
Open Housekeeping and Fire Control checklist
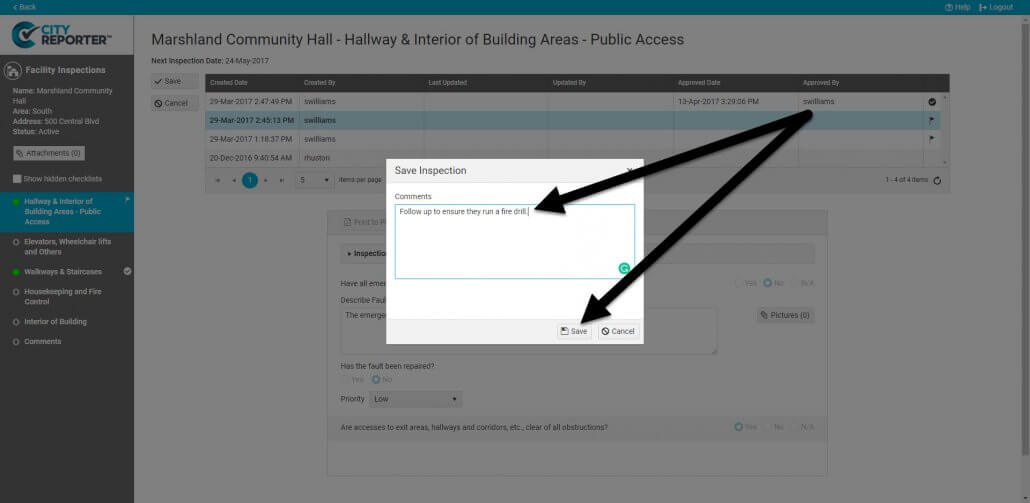click(62, 296)
